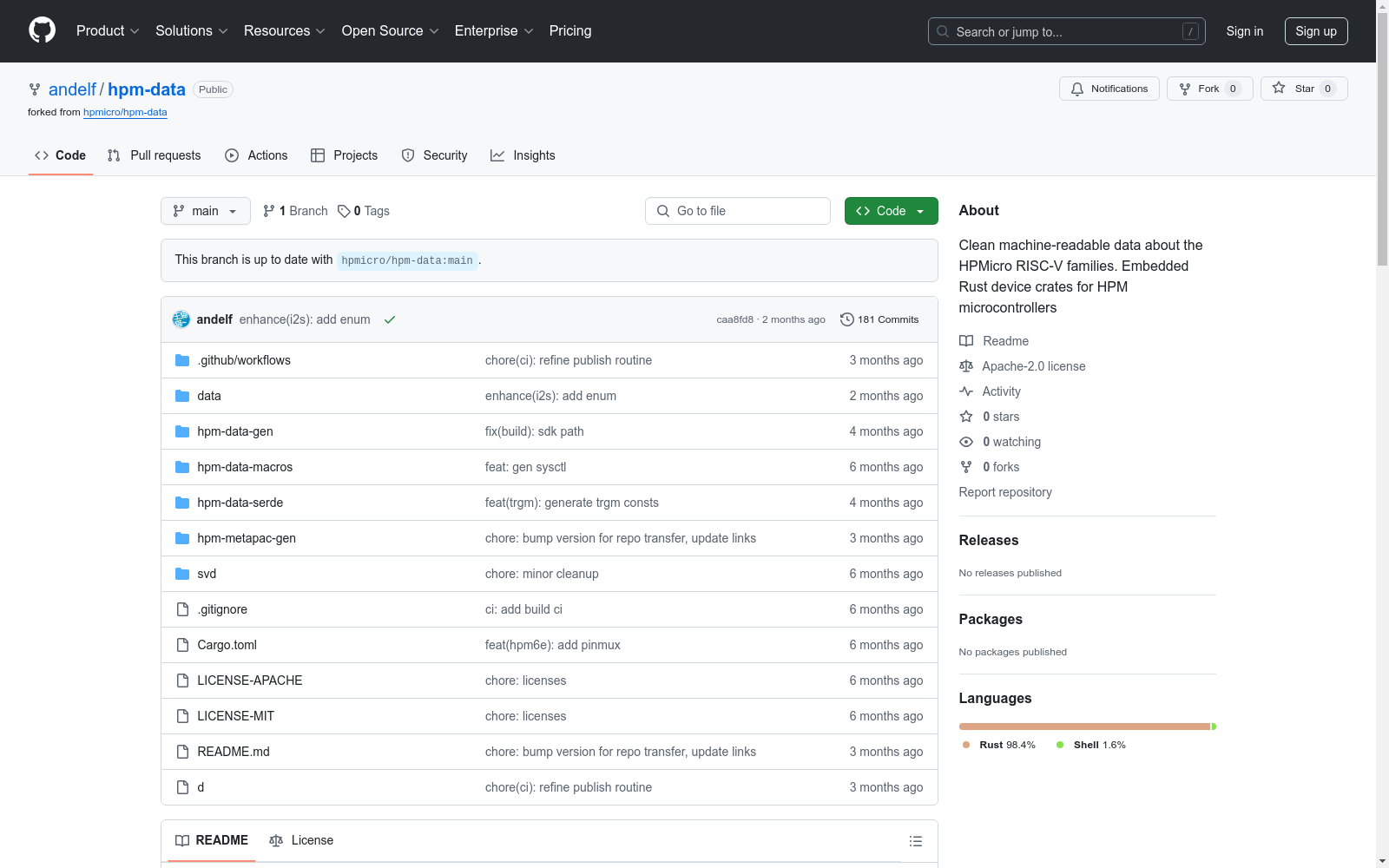
Task: Open the file named d
Action: (x=201, y=787)
